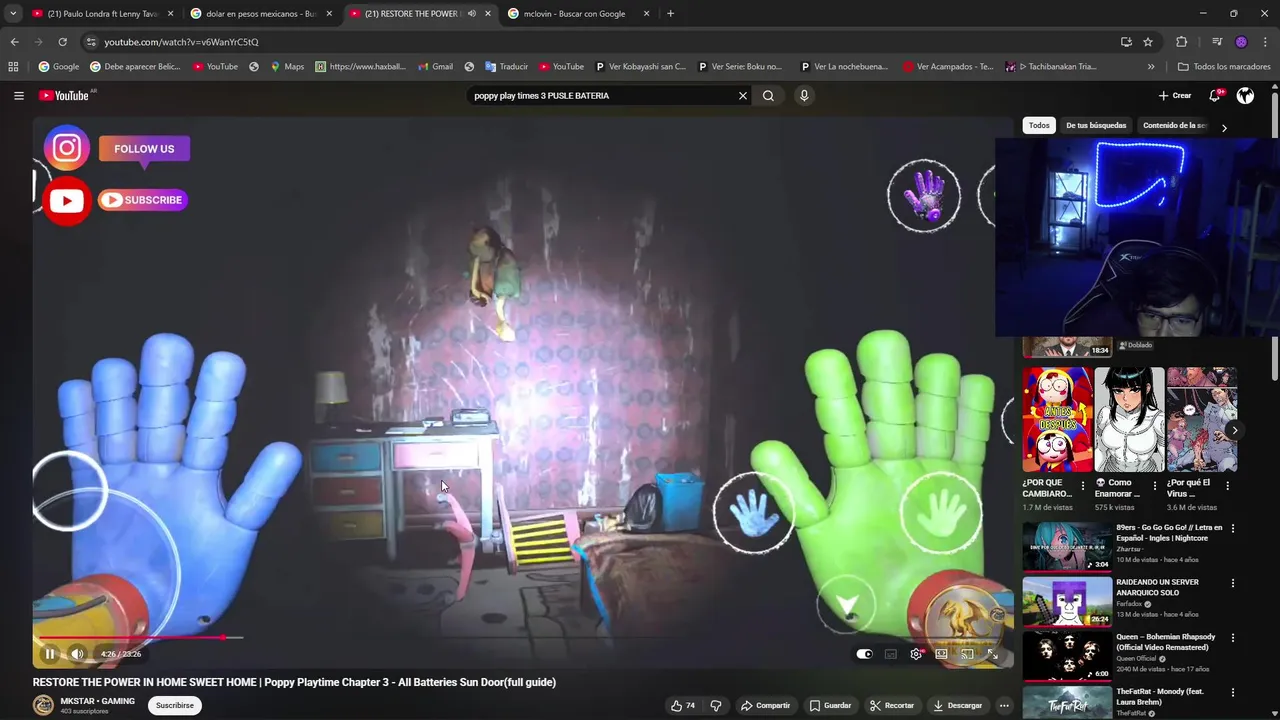Screen dimensions: 1280x720
Task: Open the Gmail bookmark
Action: pos(435,67)
